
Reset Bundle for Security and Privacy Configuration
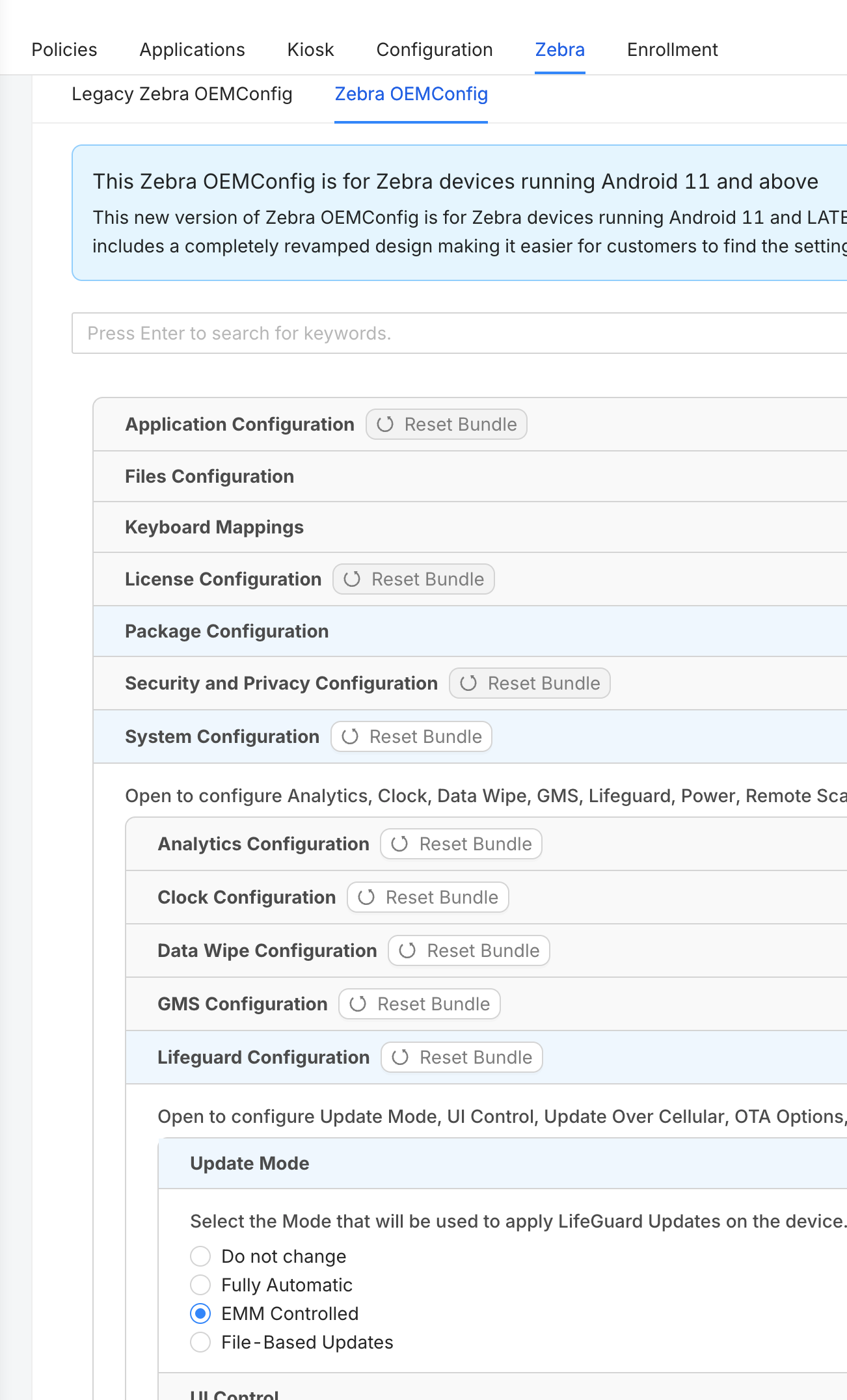tap(530, 683)
